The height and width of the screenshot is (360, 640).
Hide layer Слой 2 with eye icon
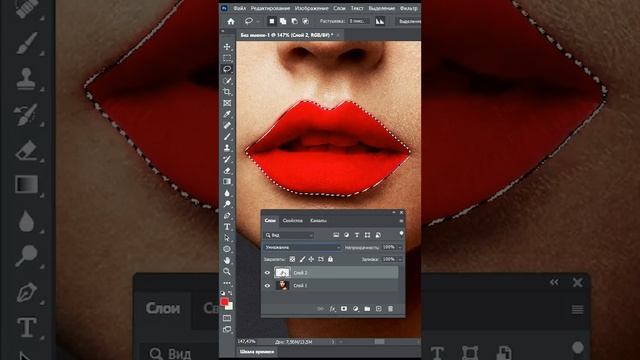tap(267, 273)
